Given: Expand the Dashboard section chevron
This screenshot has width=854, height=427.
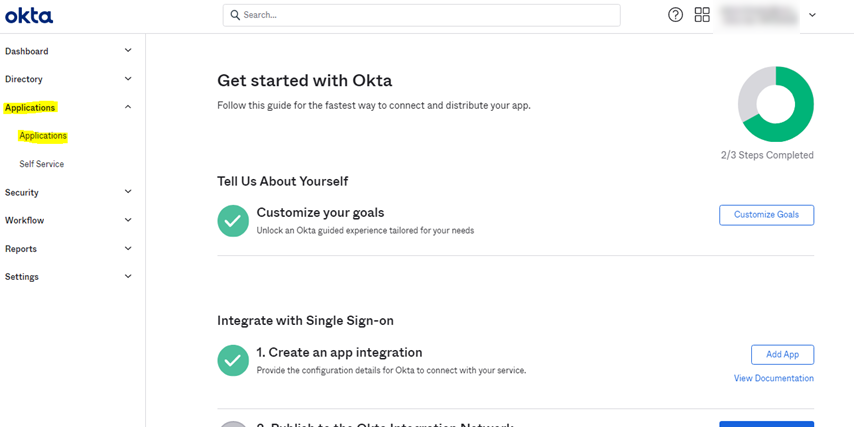Looking at the screenshot, I should coord(127,51).
